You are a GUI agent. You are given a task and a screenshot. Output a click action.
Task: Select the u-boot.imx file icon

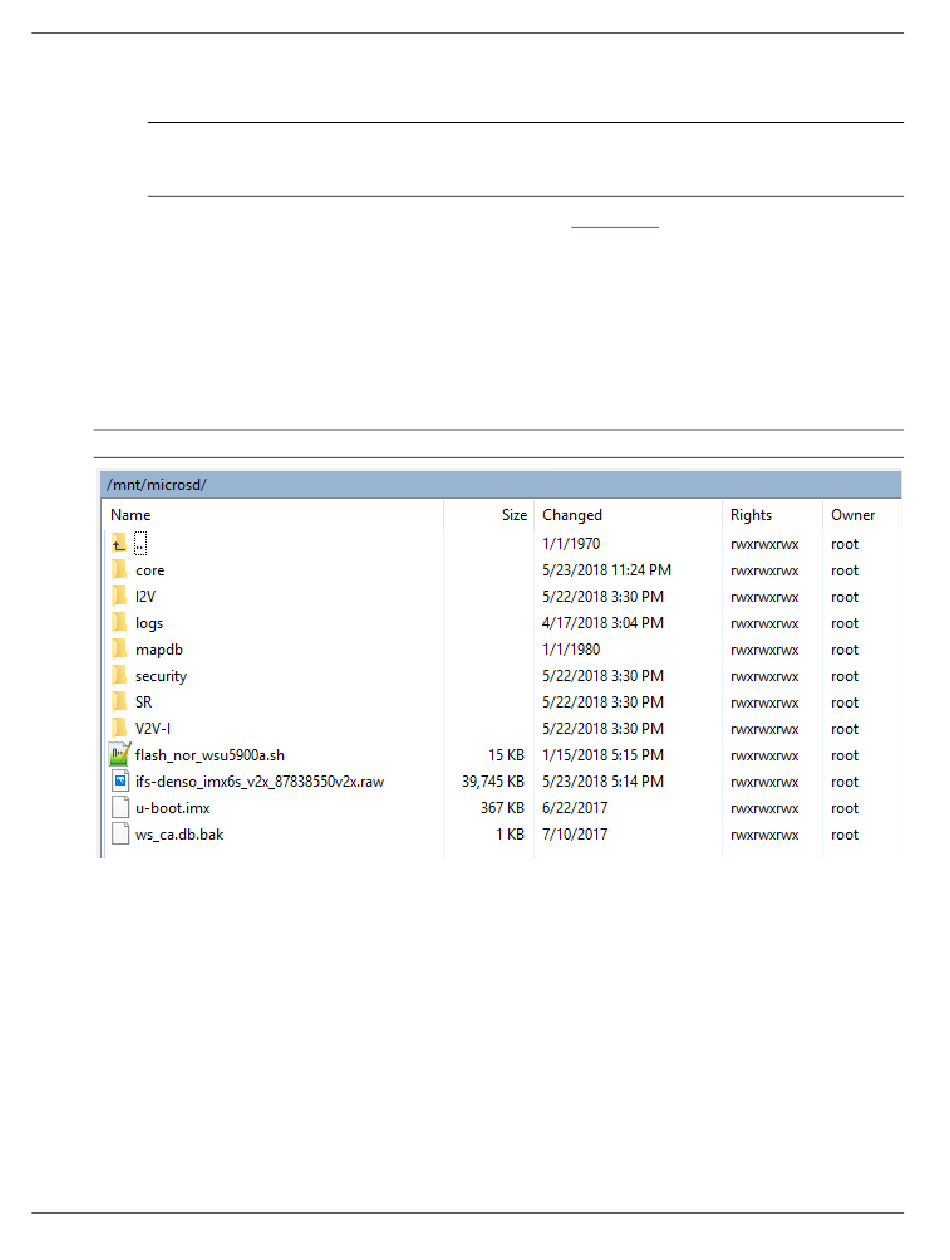[120, 808]
